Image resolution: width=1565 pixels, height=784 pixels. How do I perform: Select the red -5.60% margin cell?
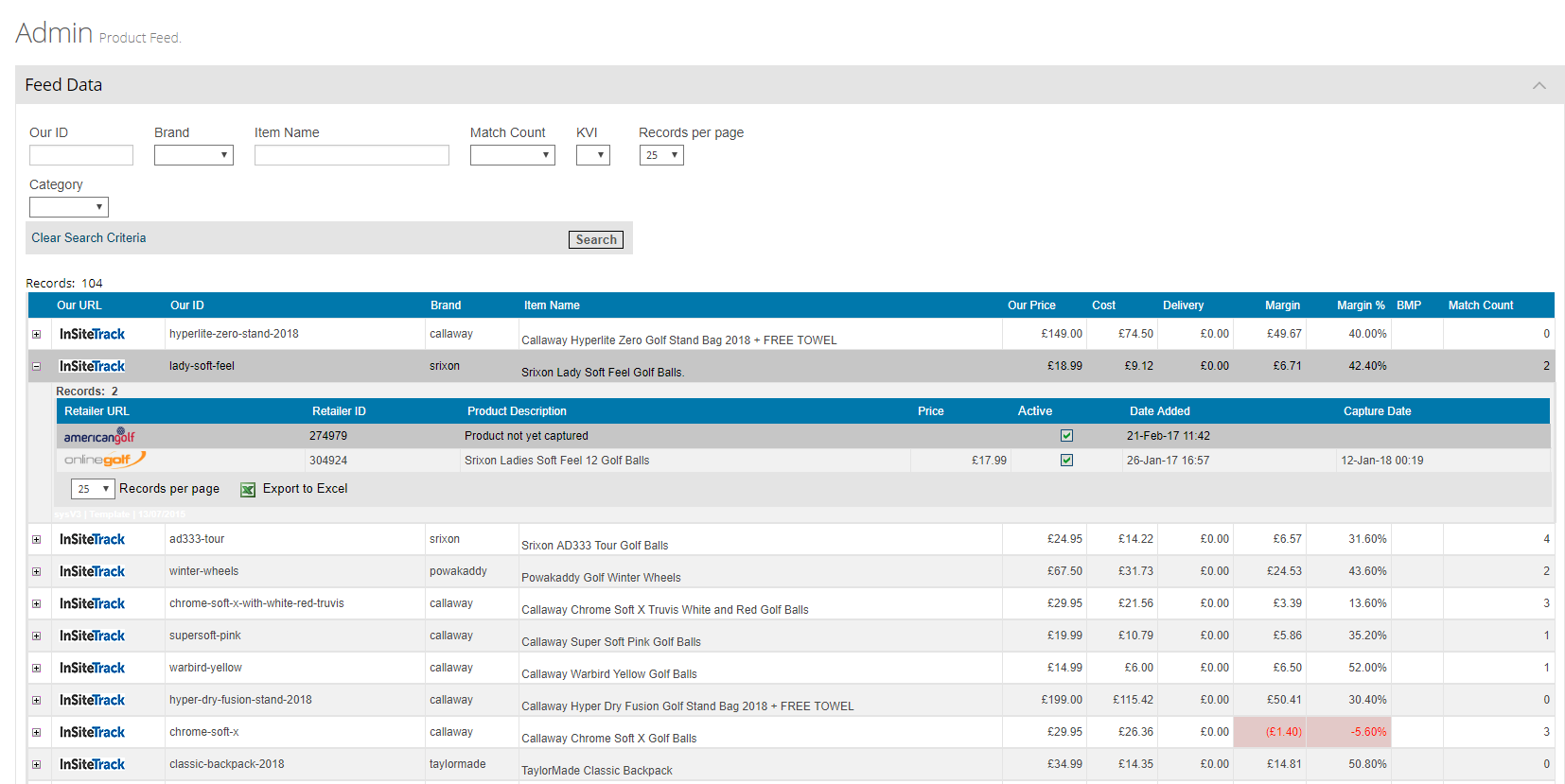pyautogui.click(x=1348, y=732)
